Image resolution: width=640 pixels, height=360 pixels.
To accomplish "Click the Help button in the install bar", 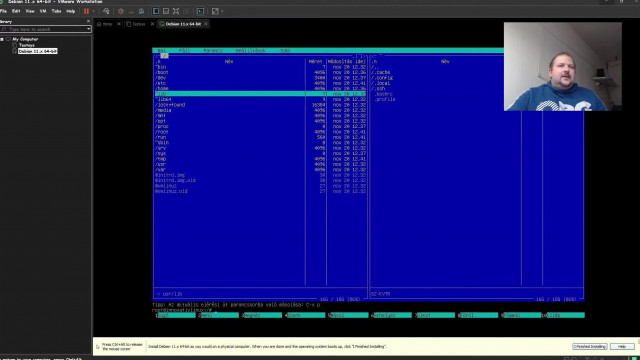I will 622,347.
